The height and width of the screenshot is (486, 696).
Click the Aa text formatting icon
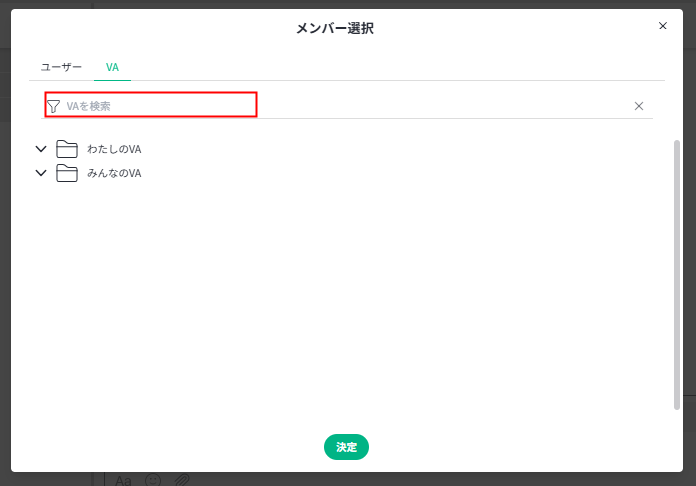tap(123, 480)
